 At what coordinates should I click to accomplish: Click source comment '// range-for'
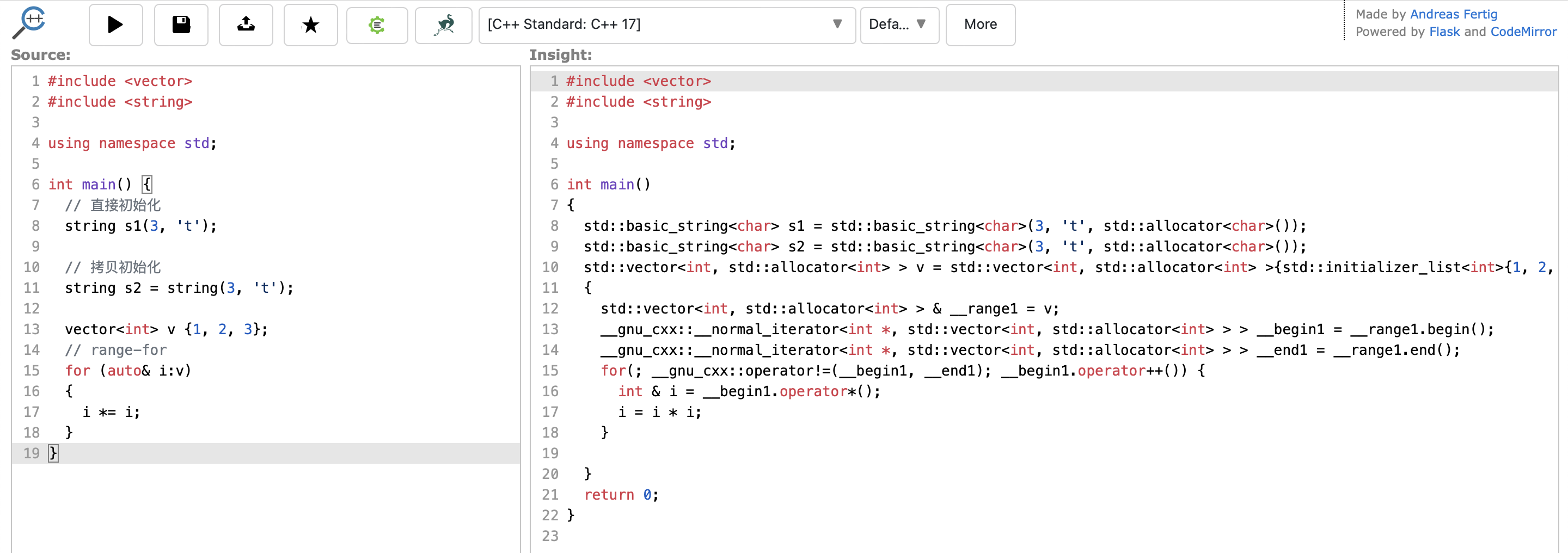(115, 350)
